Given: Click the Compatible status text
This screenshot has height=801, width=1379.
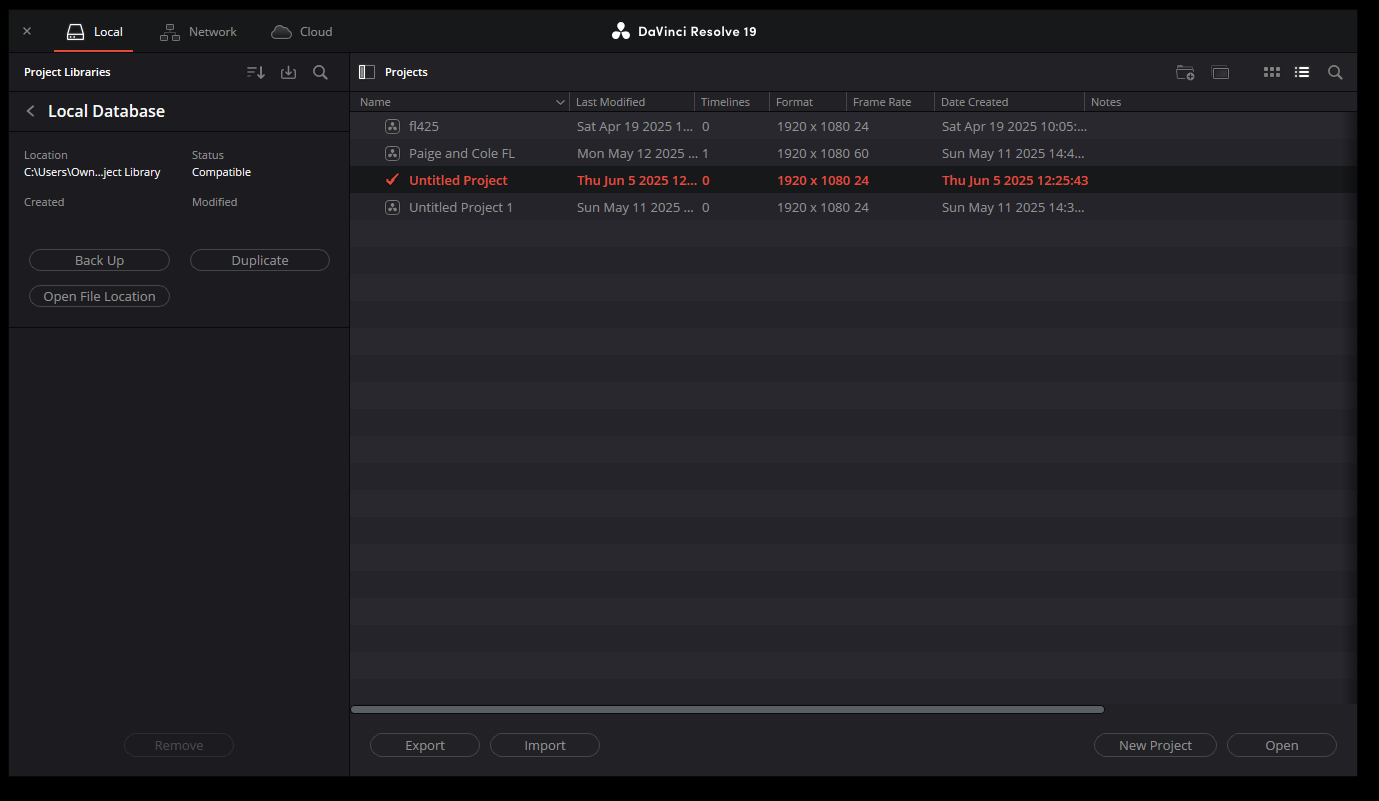Looking at the screenshot, I should click(221, 172).
